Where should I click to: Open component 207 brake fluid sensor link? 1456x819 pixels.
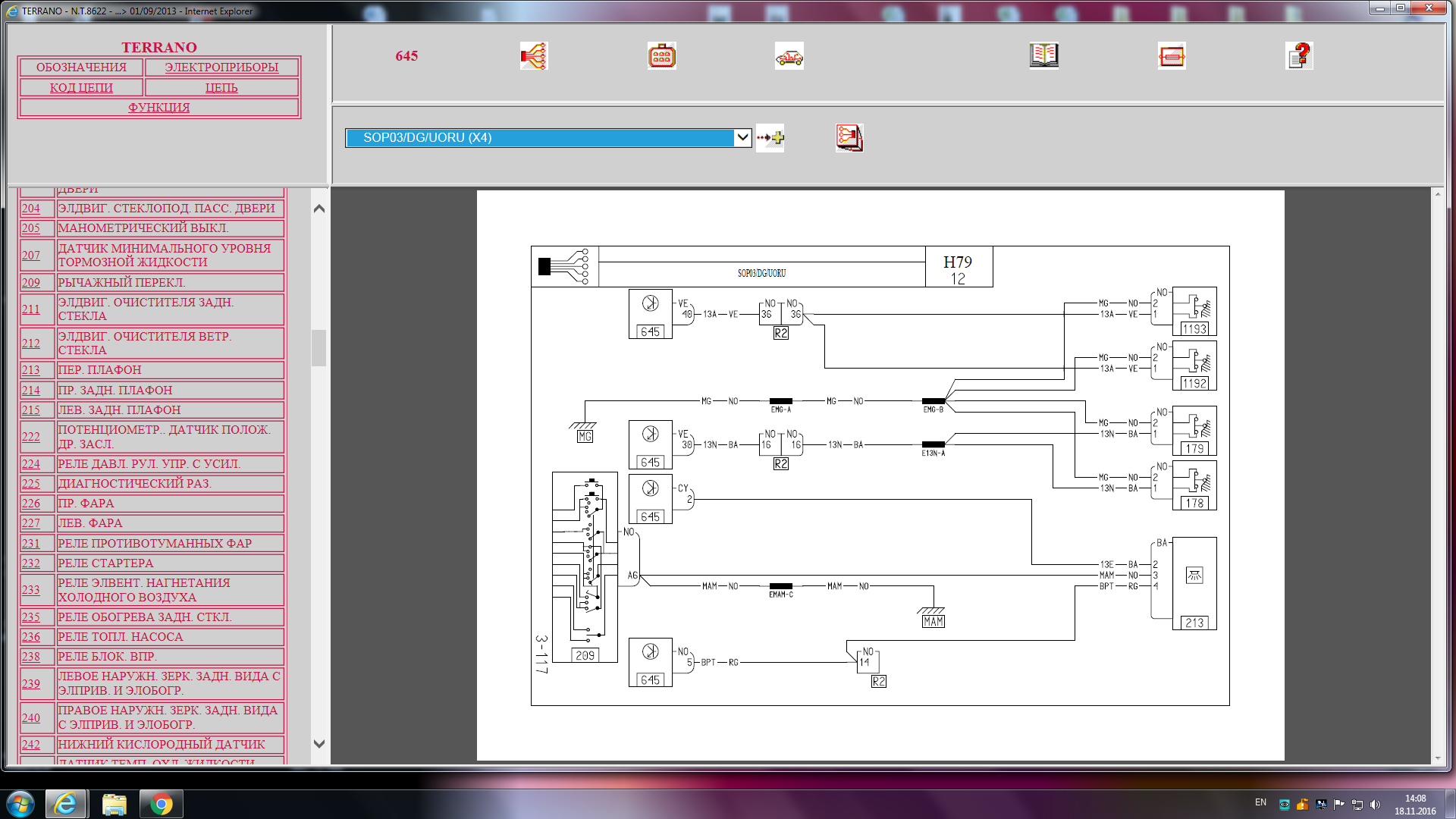[31, 256]
